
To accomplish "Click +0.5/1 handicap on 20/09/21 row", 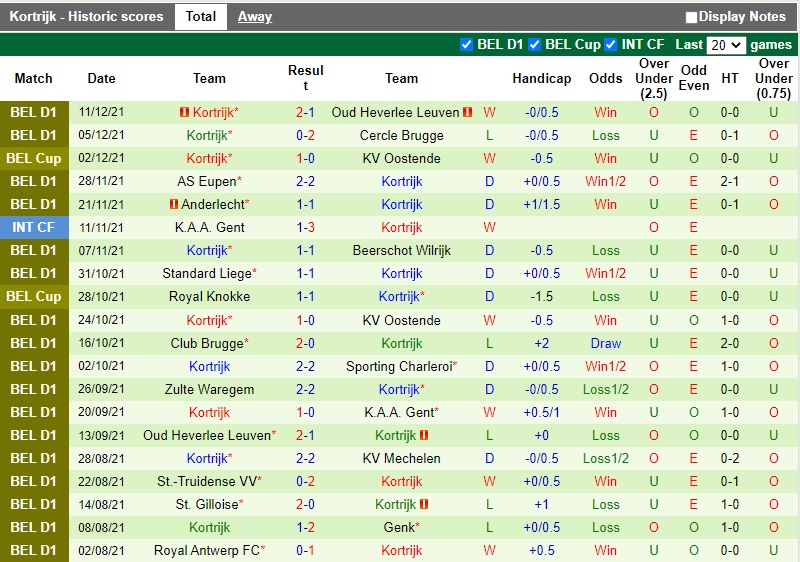I will 541,412.
